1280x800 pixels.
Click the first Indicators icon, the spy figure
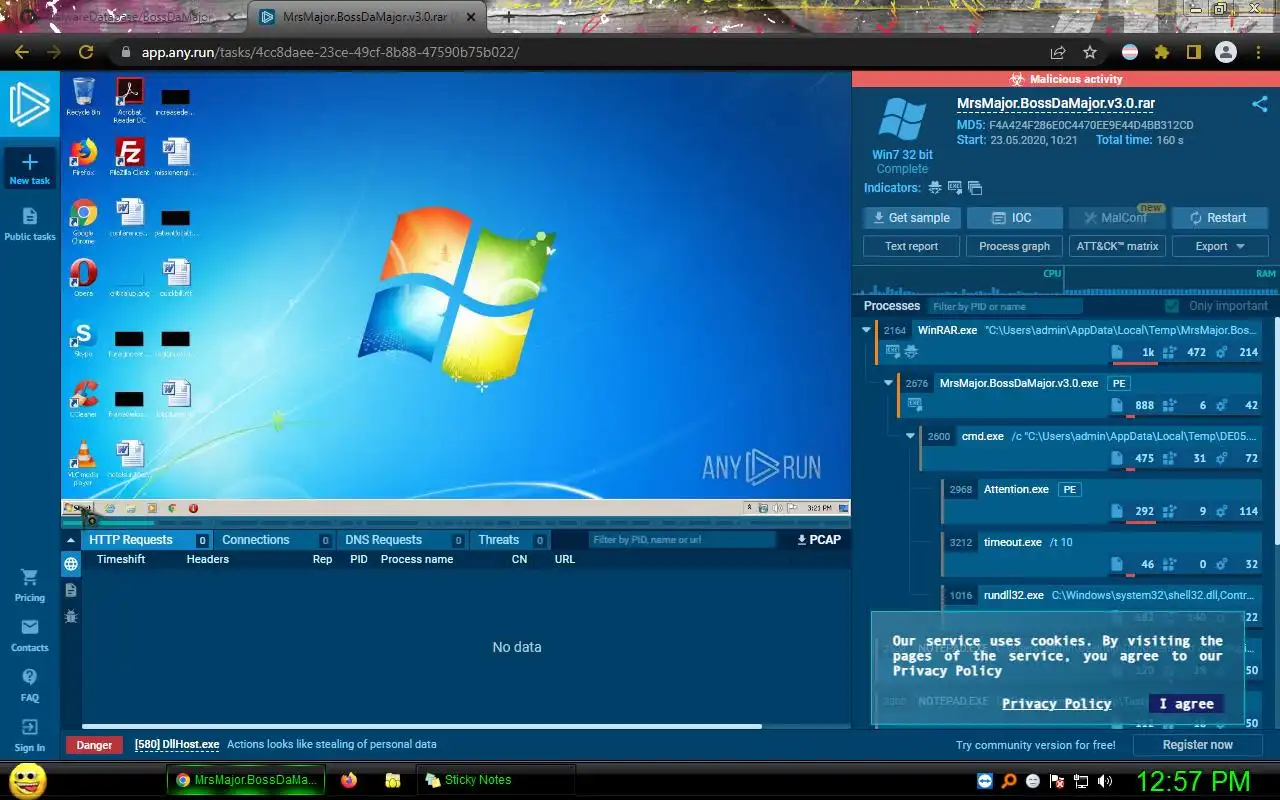pos(935,188)
